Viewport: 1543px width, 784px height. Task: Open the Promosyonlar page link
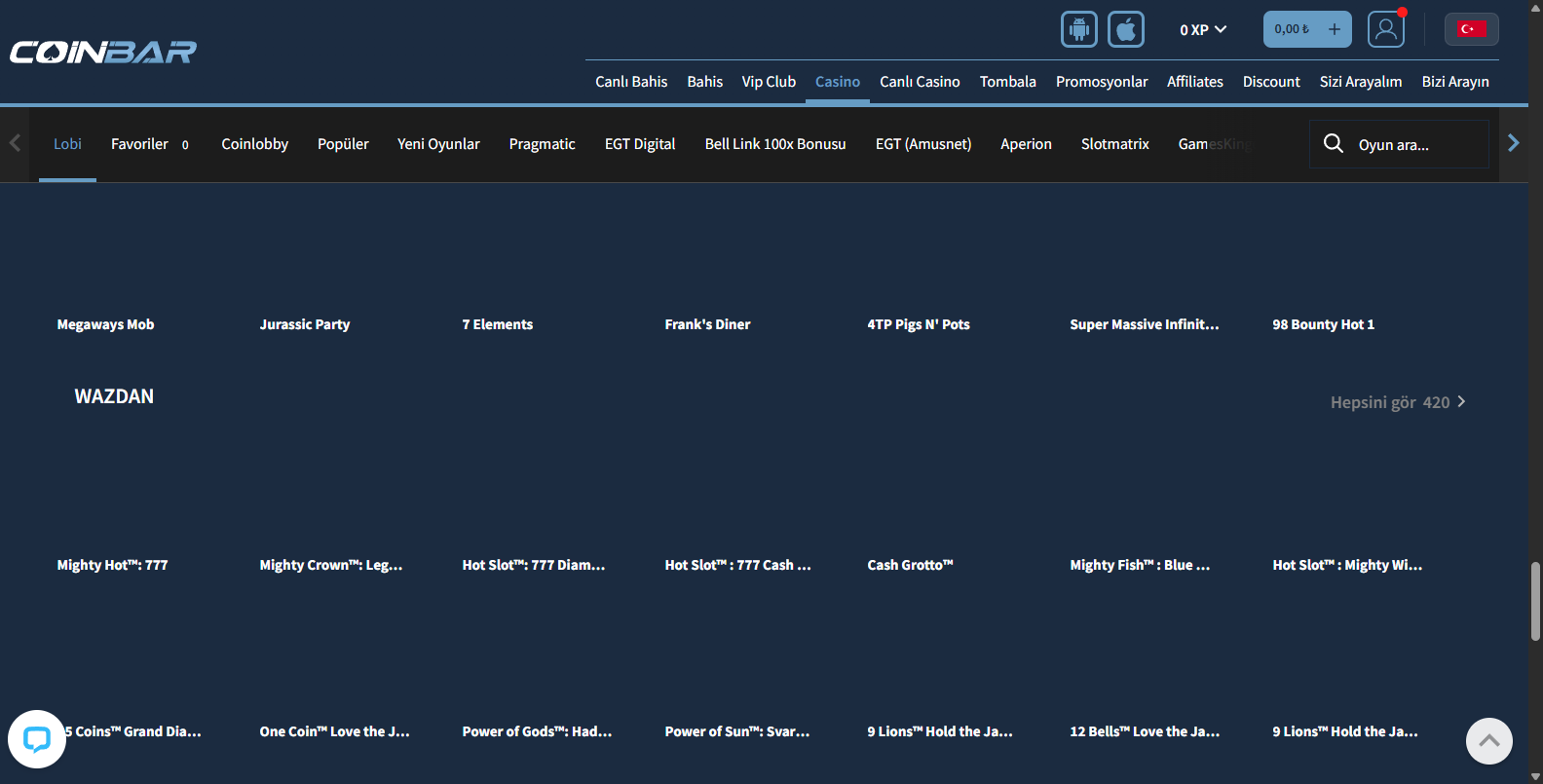1102,82
